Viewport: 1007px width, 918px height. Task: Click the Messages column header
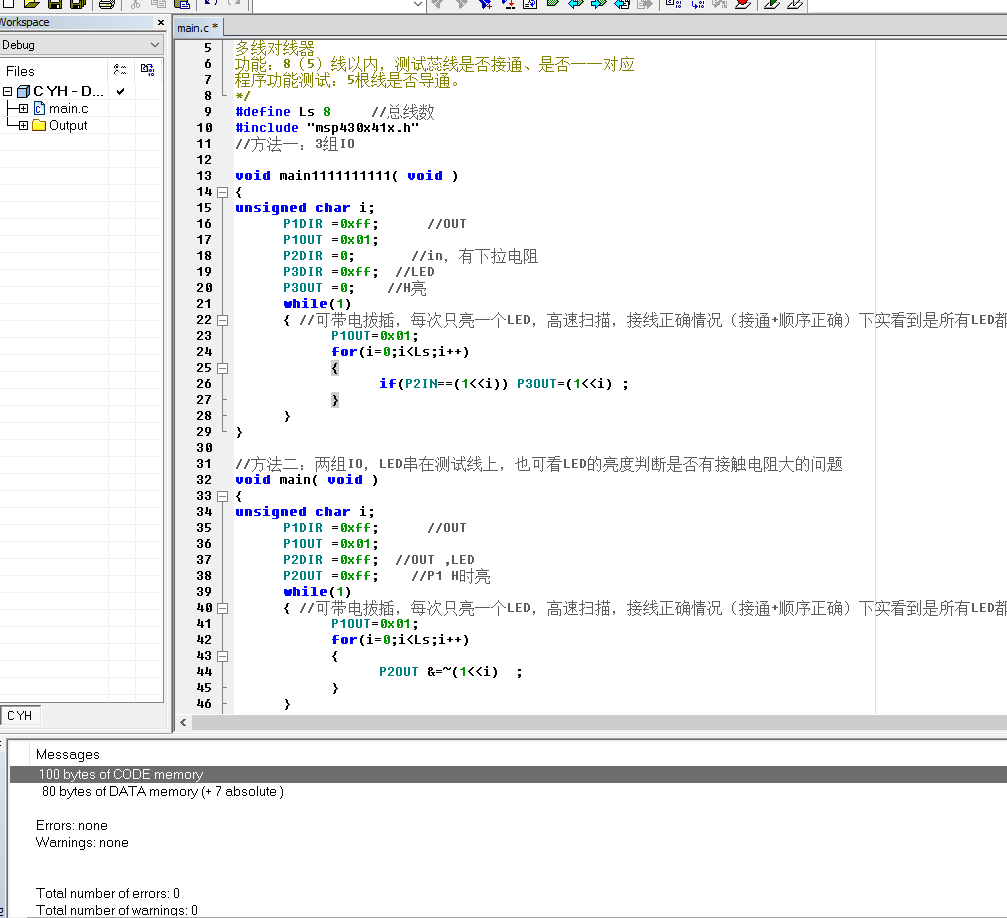tap(67, 754)
